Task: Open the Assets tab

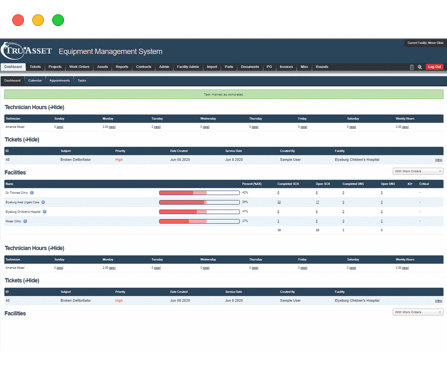Action: tap(102, 67)
